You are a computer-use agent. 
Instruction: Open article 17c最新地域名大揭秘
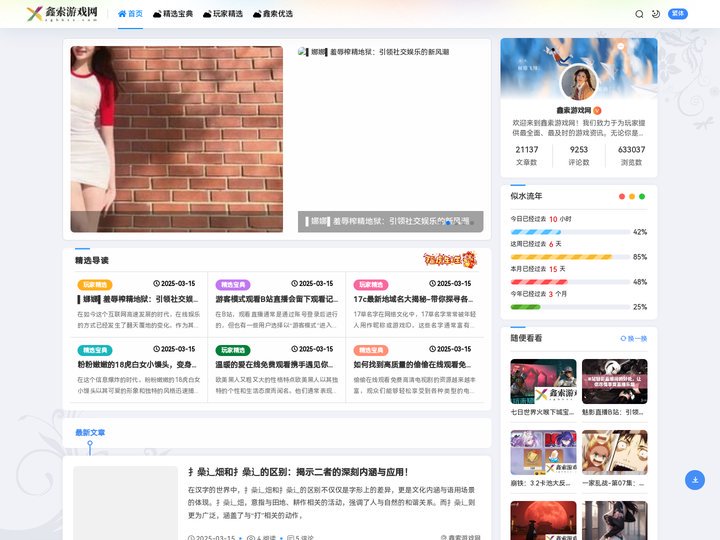pos(413,299)
